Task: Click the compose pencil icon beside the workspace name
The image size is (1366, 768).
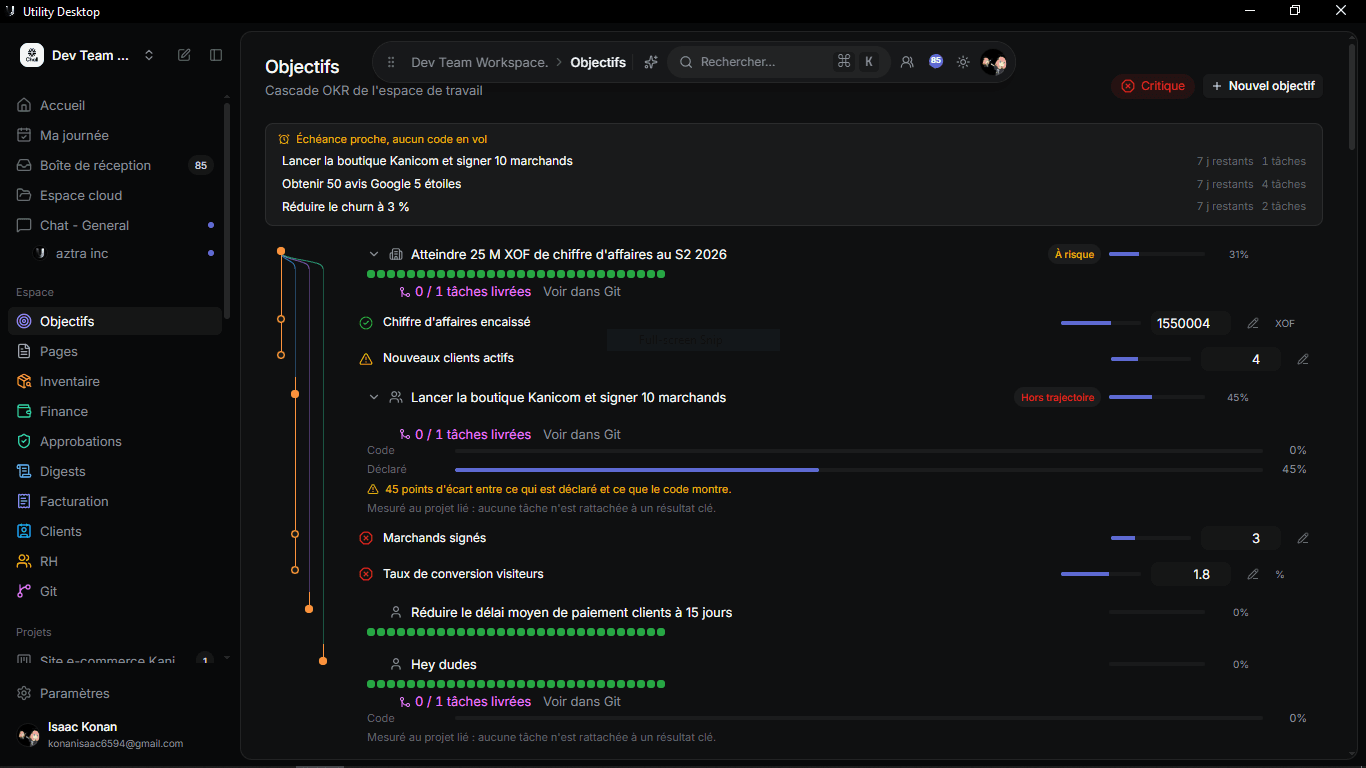Action: [184, 55]
